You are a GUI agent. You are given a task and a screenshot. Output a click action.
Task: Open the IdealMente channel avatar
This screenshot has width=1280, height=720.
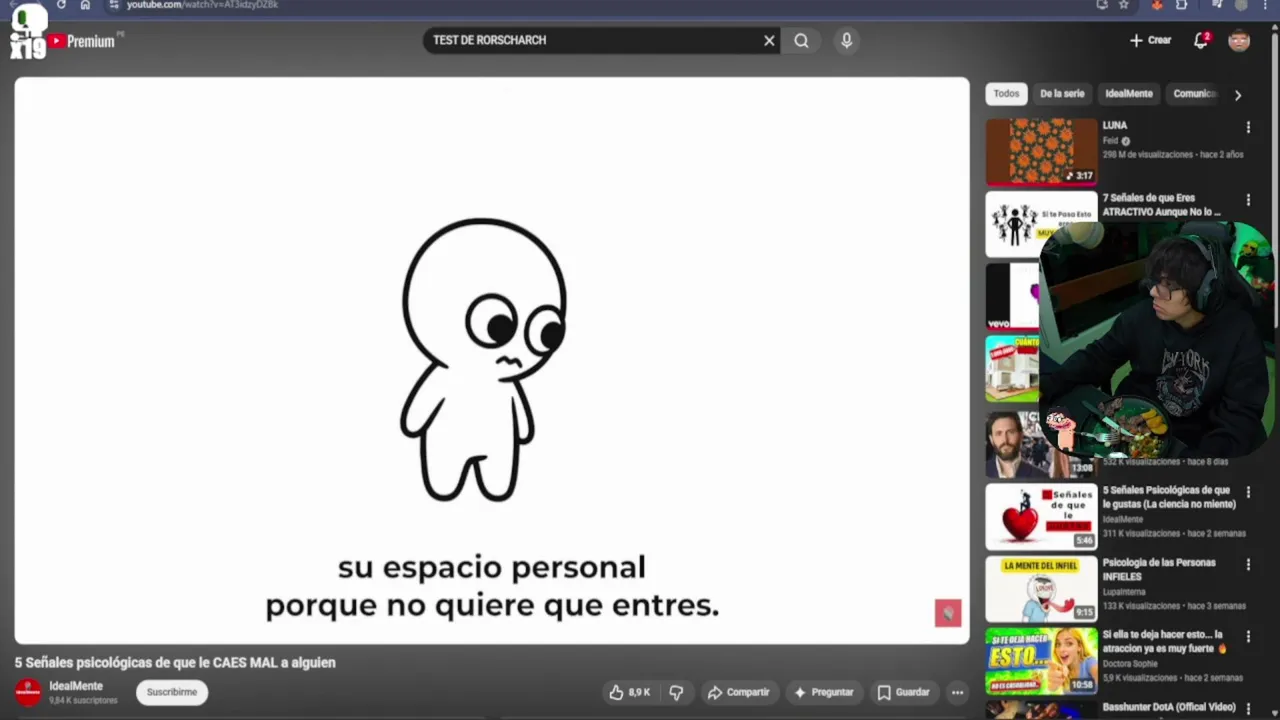[x=28, y=692]
